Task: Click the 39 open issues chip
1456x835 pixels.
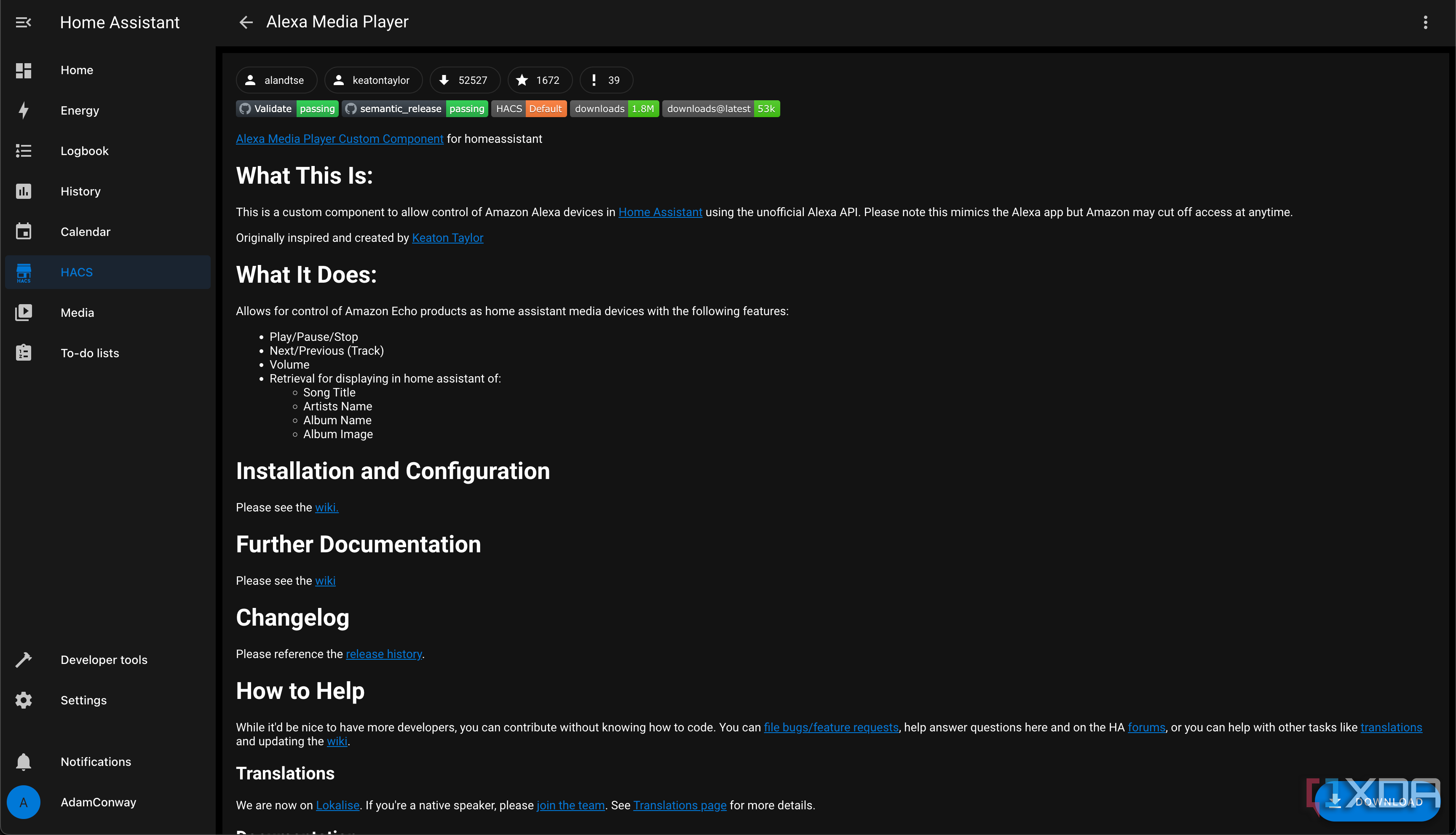Action: (606, 80)
